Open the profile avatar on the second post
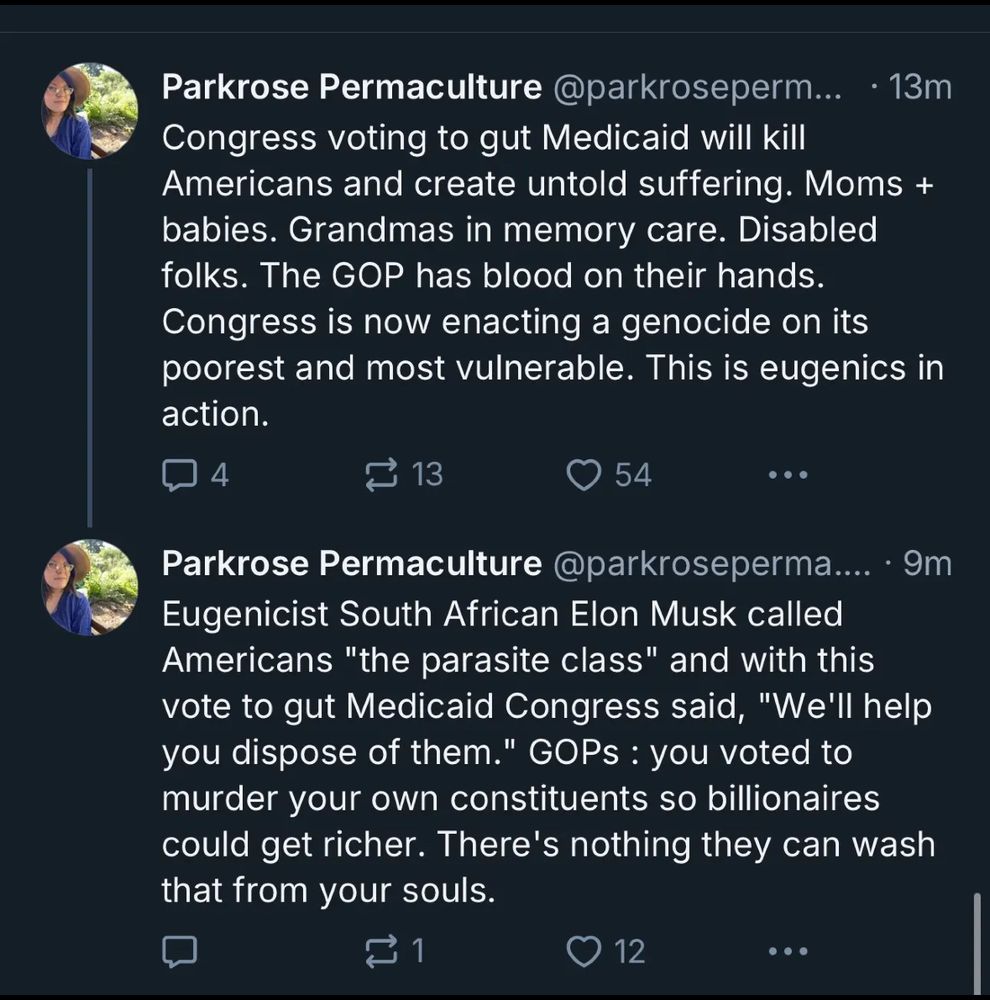 pyautogui.click(x=90, y=587)
